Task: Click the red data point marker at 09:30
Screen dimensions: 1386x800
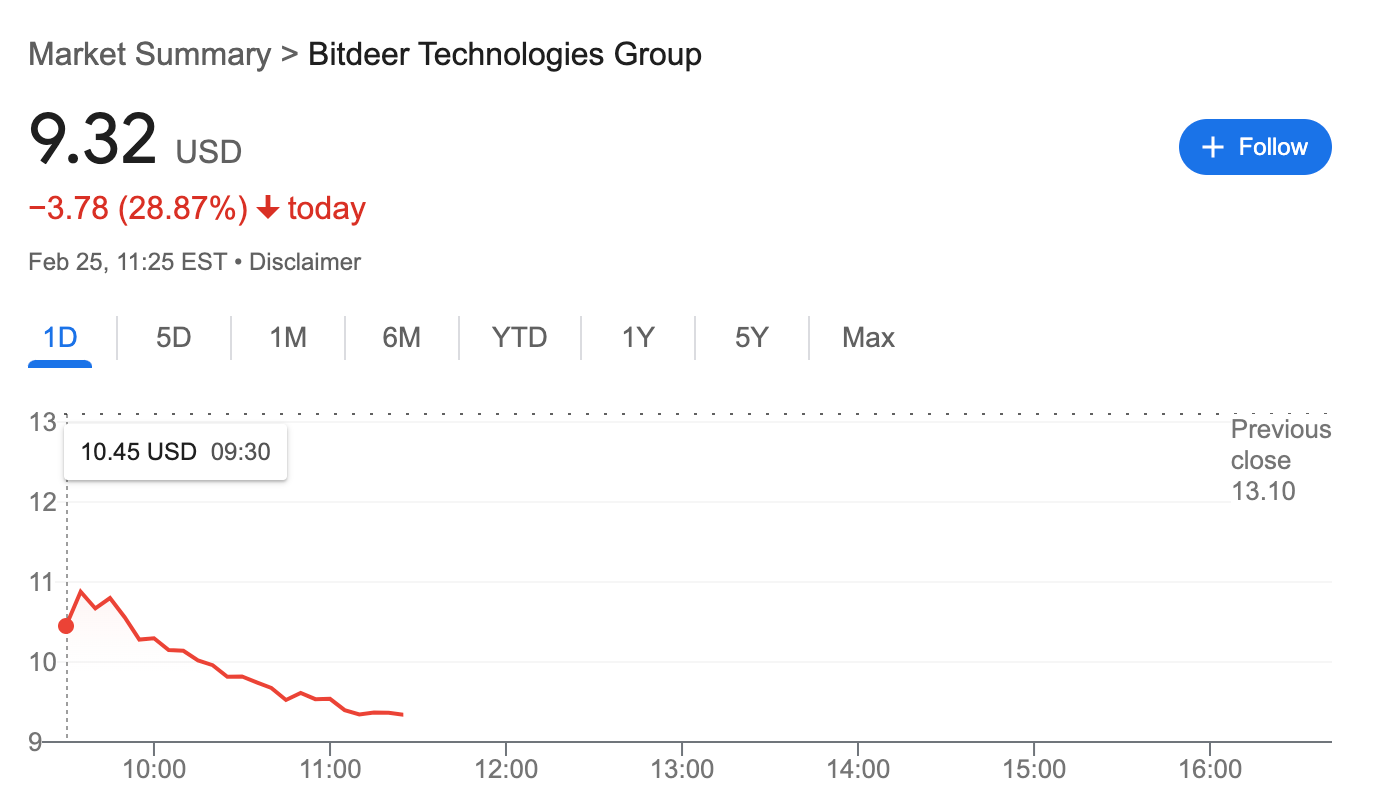Action: [x=66, y=626]
